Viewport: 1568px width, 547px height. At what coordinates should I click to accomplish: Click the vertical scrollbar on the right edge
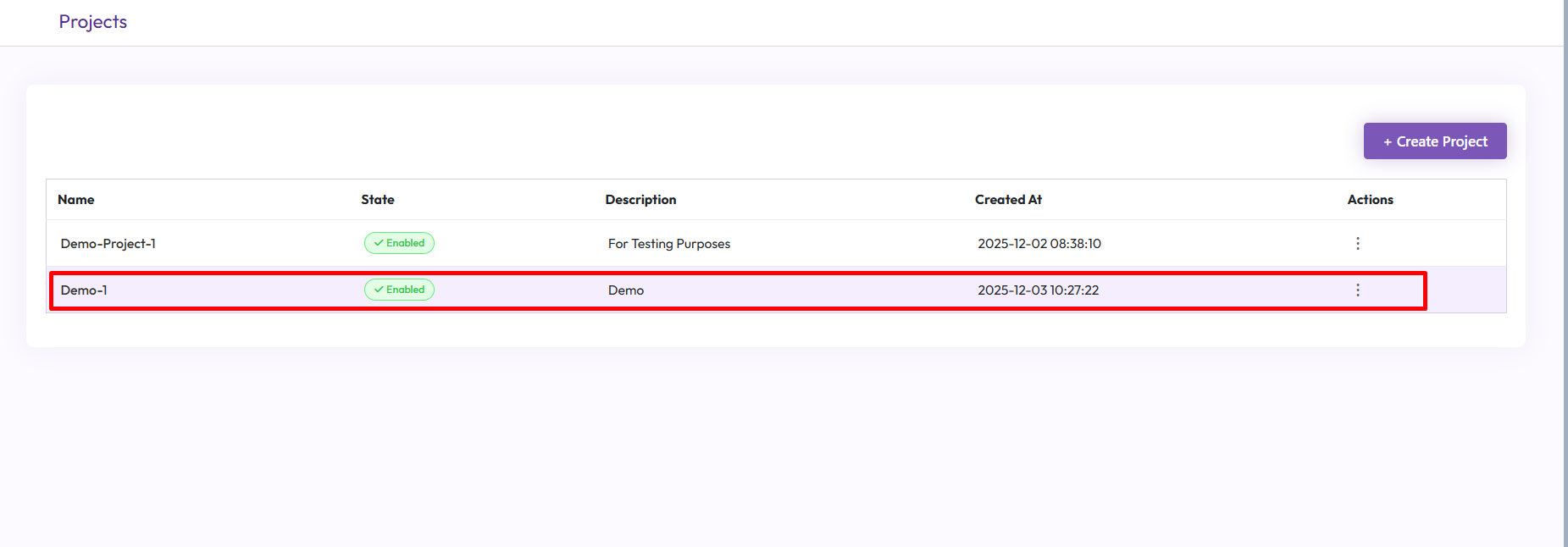(1565, 254)
